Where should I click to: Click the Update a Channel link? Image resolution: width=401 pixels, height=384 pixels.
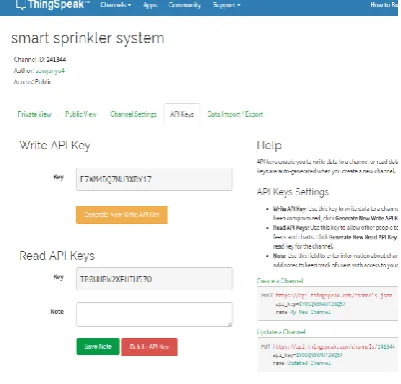(281, 332)
